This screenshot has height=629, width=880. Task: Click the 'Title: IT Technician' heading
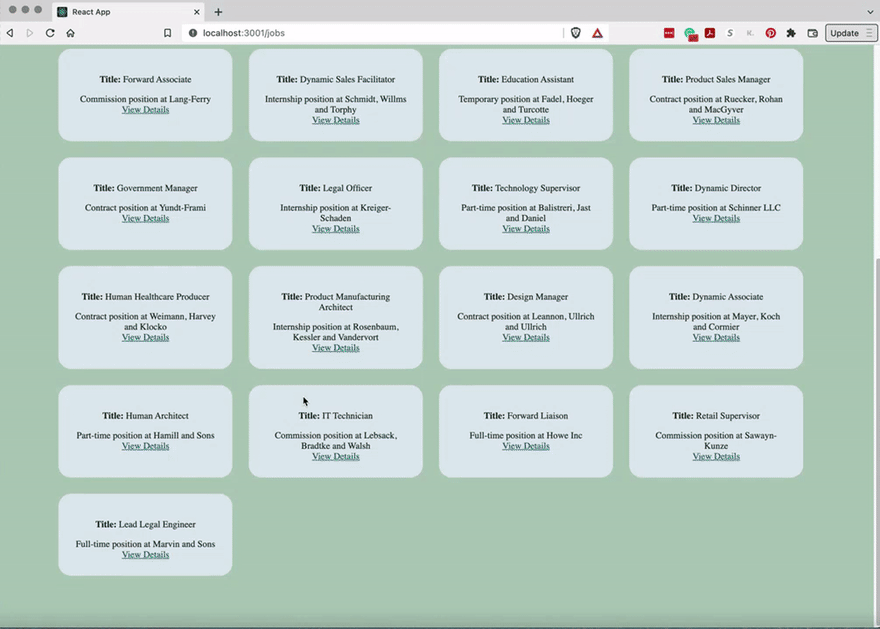pos(336,416)
